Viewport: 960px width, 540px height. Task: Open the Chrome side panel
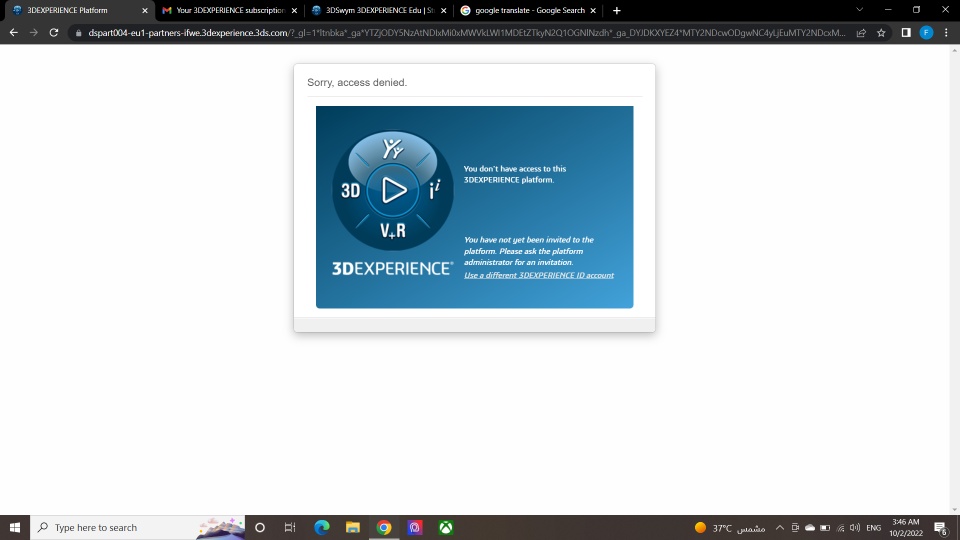tap(906, 33)
